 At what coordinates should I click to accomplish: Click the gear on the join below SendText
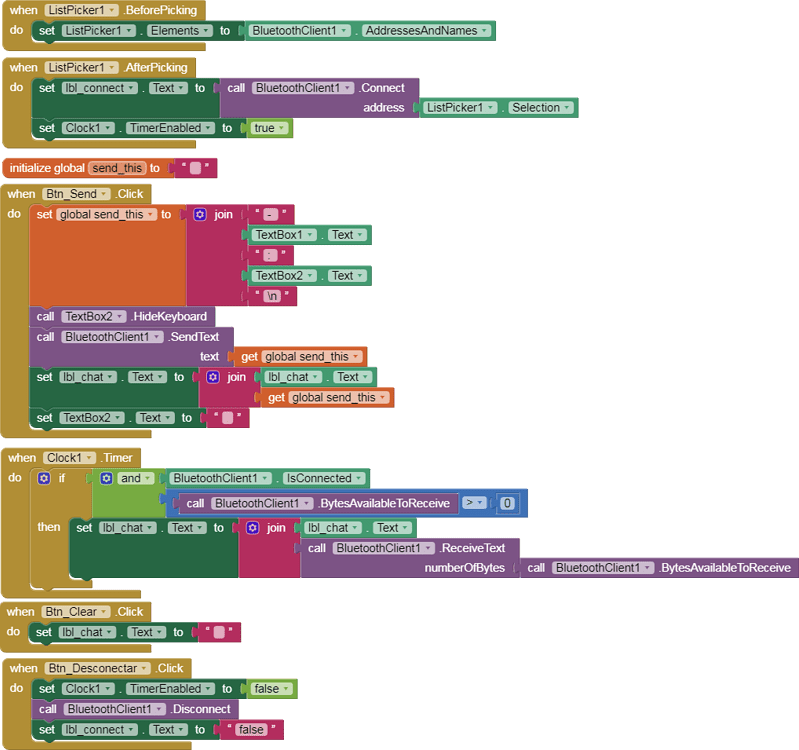click(212, 377)
